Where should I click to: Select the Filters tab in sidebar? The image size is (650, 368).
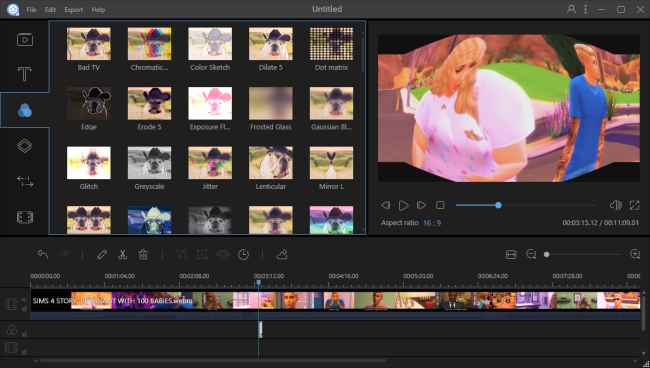(25, 110)
